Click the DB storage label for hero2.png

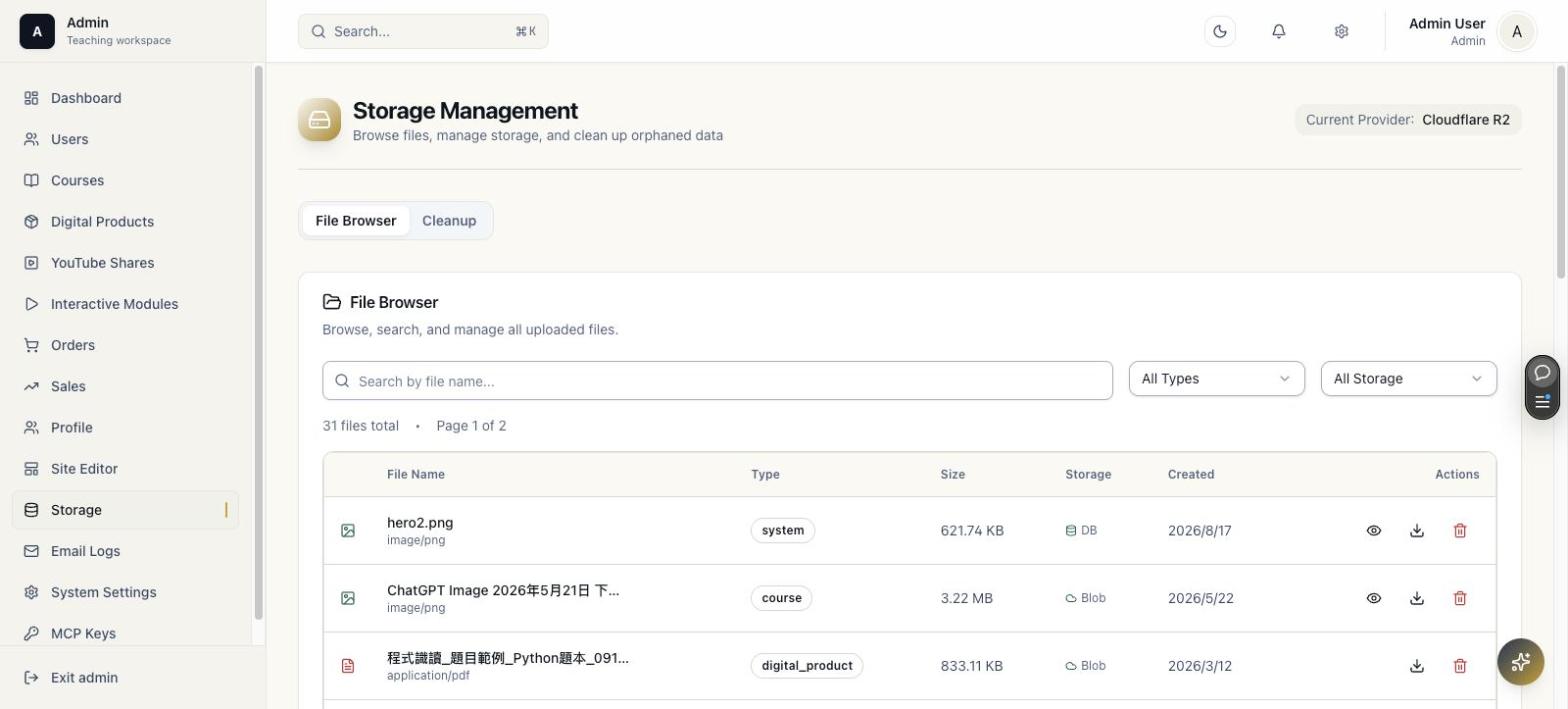click(x=1081, y=531)
